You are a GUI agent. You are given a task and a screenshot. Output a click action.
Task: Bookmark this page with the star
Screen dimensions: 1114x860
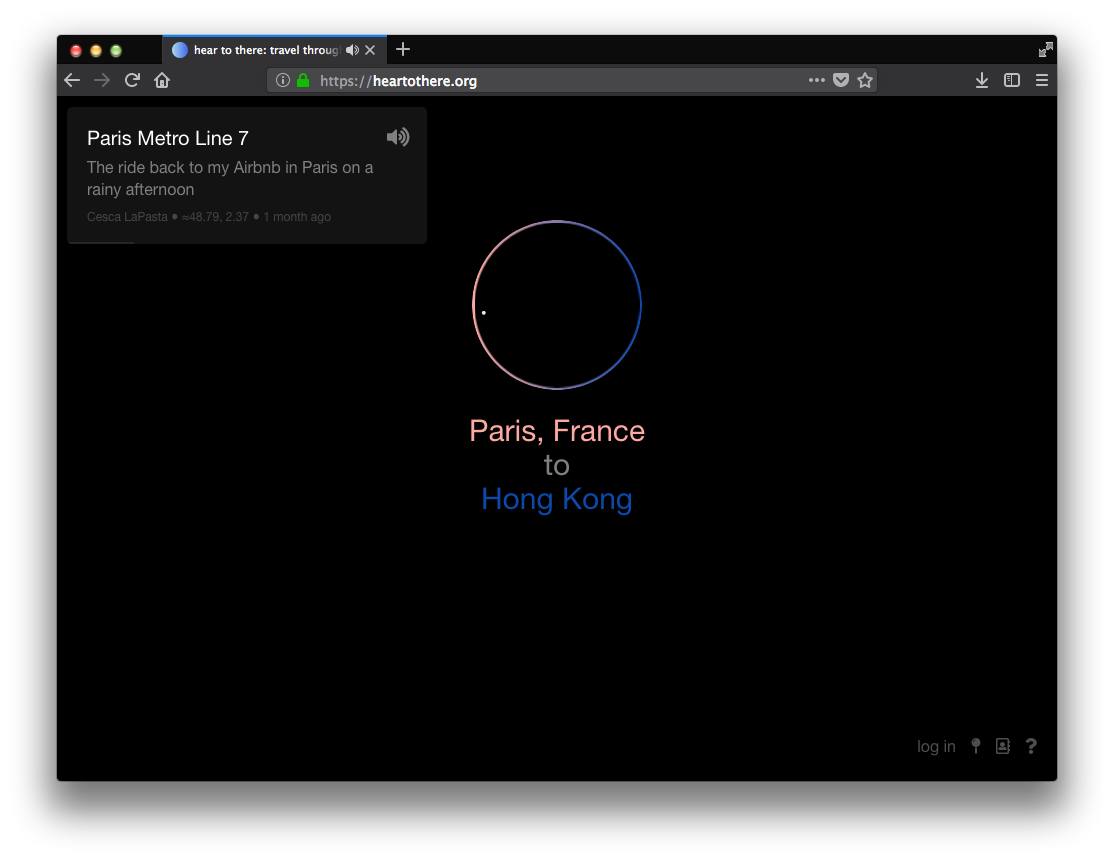coord(865,80)
